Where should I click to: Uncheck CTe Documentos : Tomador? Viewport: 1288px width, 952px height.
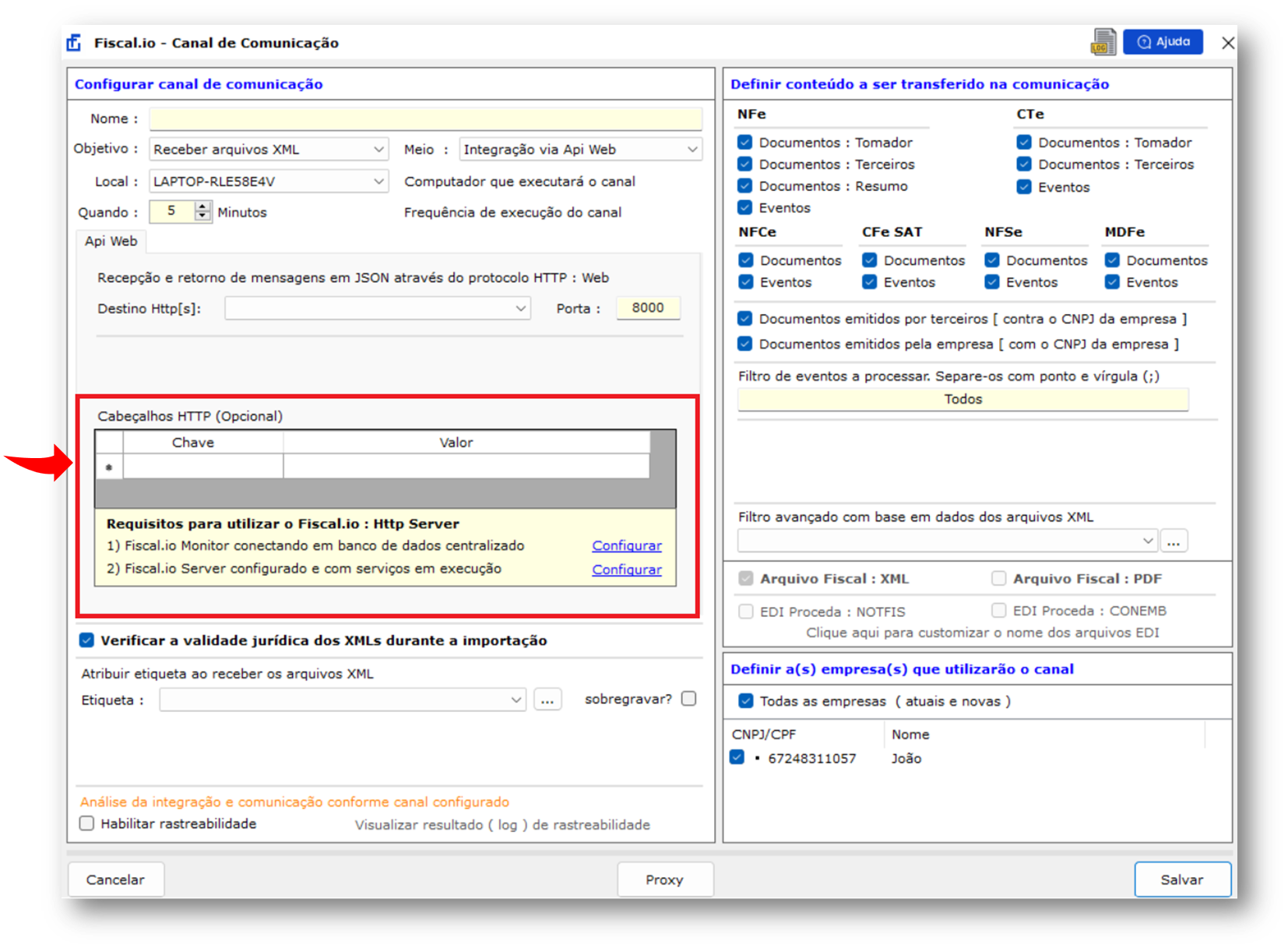point(1024,143)
